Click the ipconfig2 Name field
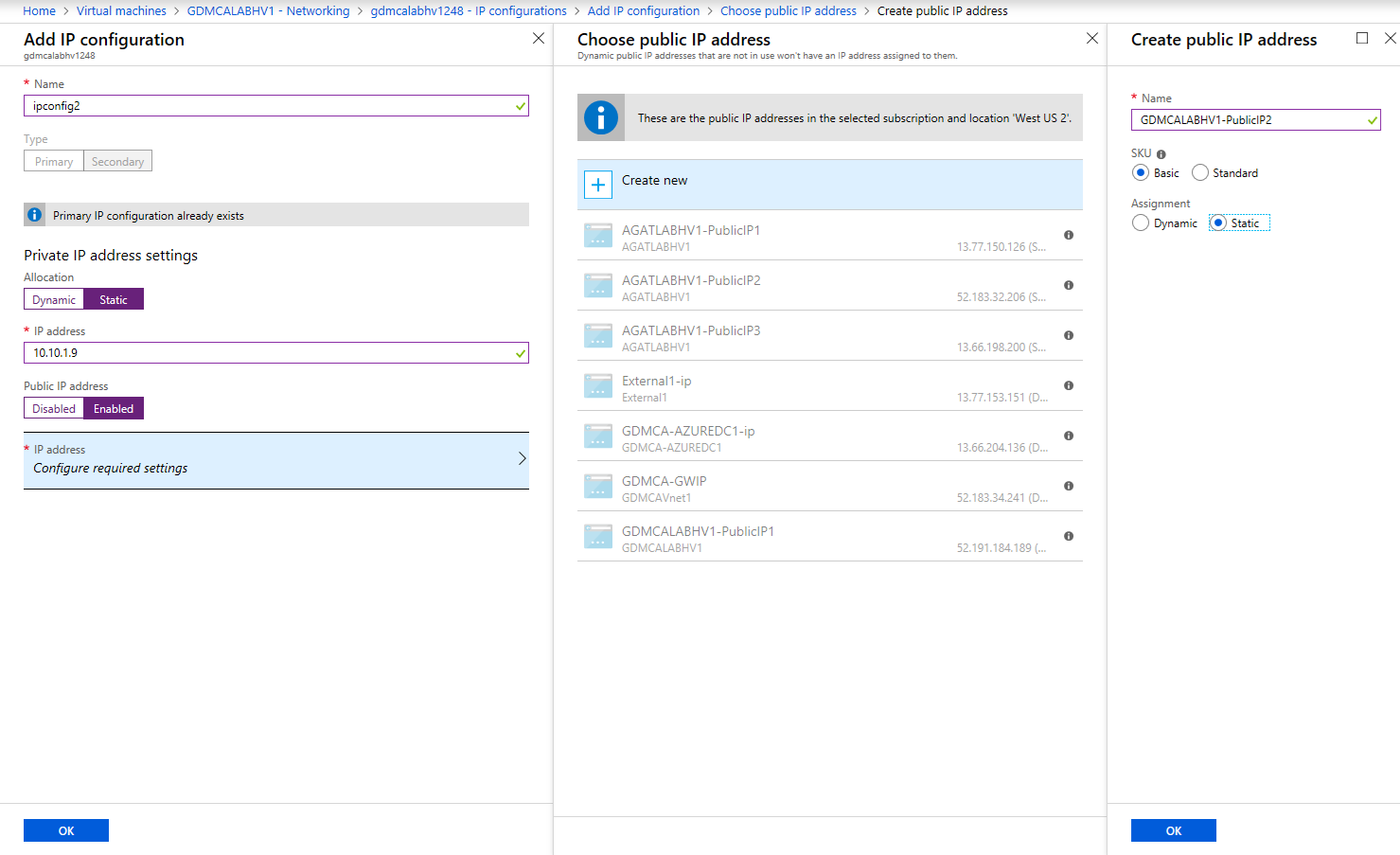This screenshot has width=1400, height=855. [276, 106]
